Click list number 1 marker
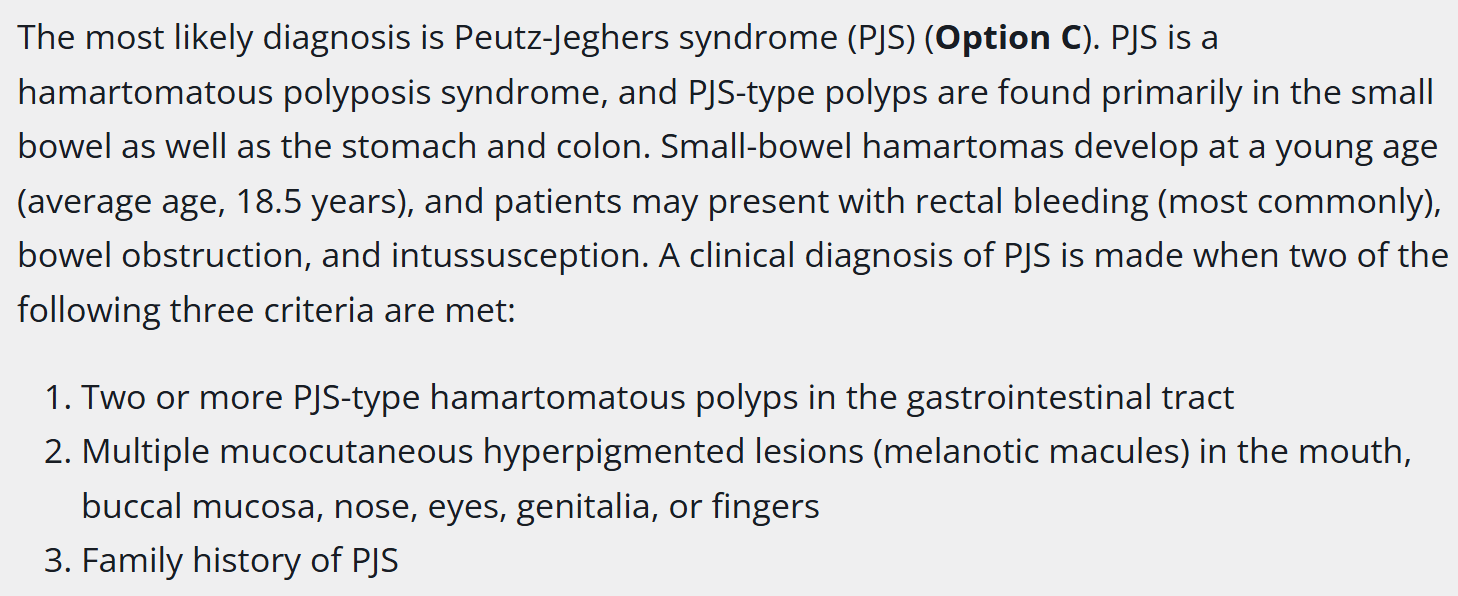 pos(58,398)
